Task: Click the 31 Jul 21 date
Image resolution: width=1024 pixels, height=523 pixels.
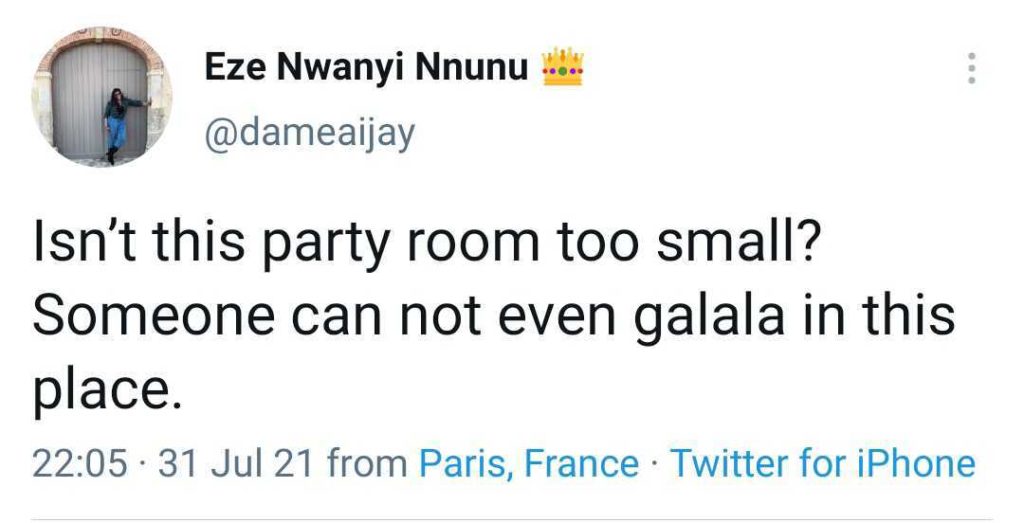Action: [x=231, y=464]
